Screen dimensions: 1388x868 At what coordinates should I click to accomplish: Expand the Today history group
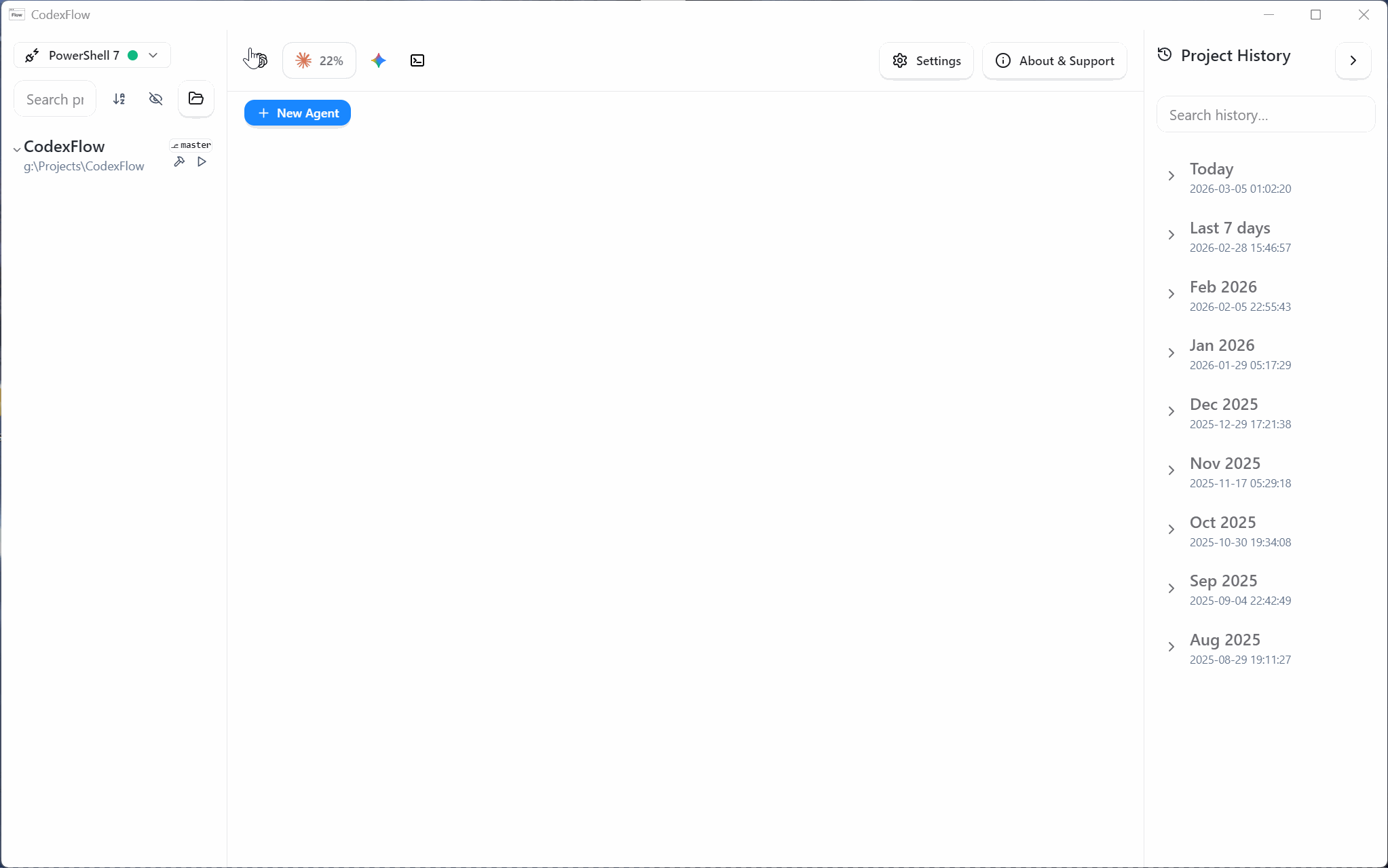(x=1170, y=176)
